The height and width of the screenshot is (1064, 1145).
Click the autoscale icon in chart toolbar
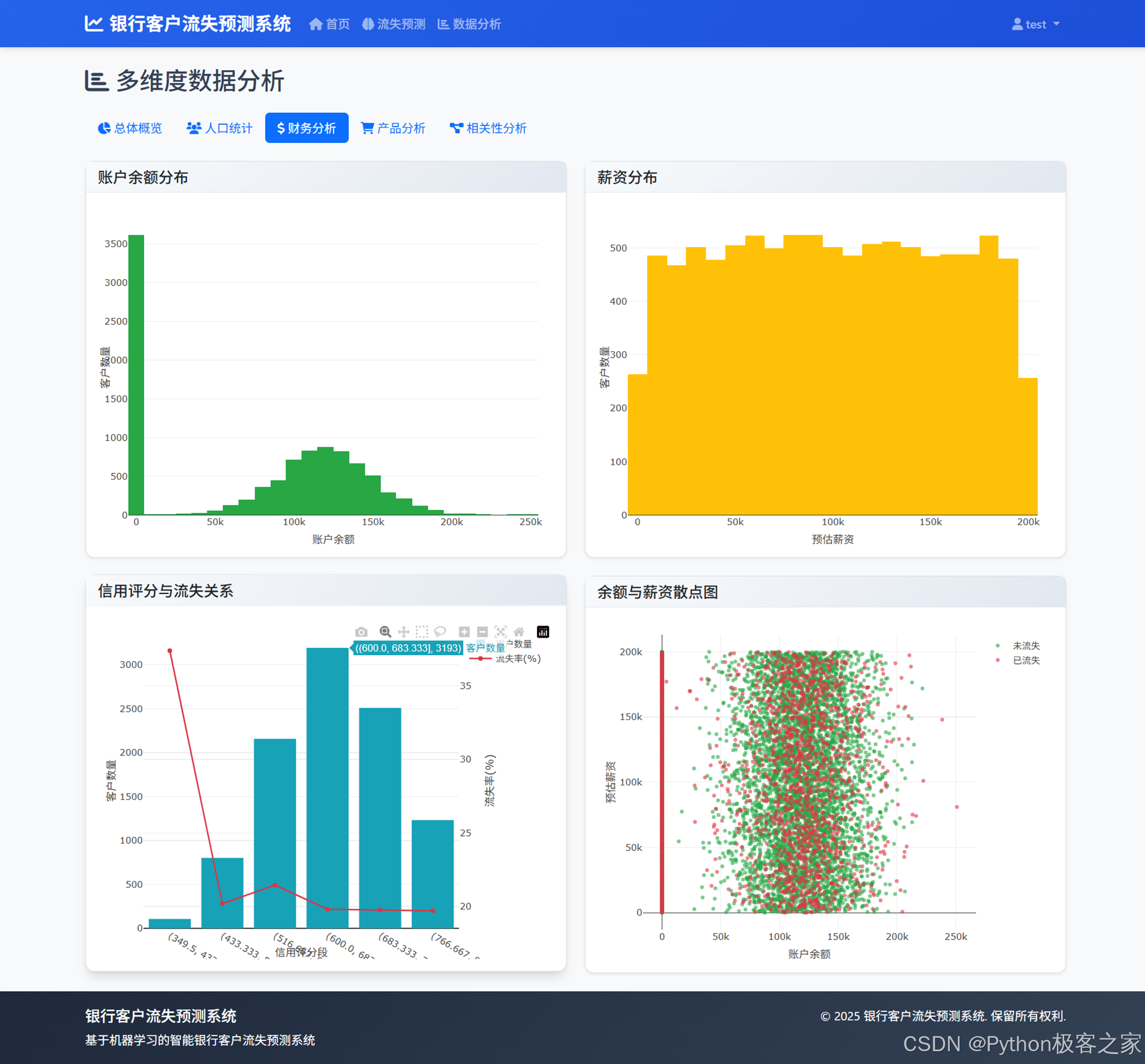500,632
